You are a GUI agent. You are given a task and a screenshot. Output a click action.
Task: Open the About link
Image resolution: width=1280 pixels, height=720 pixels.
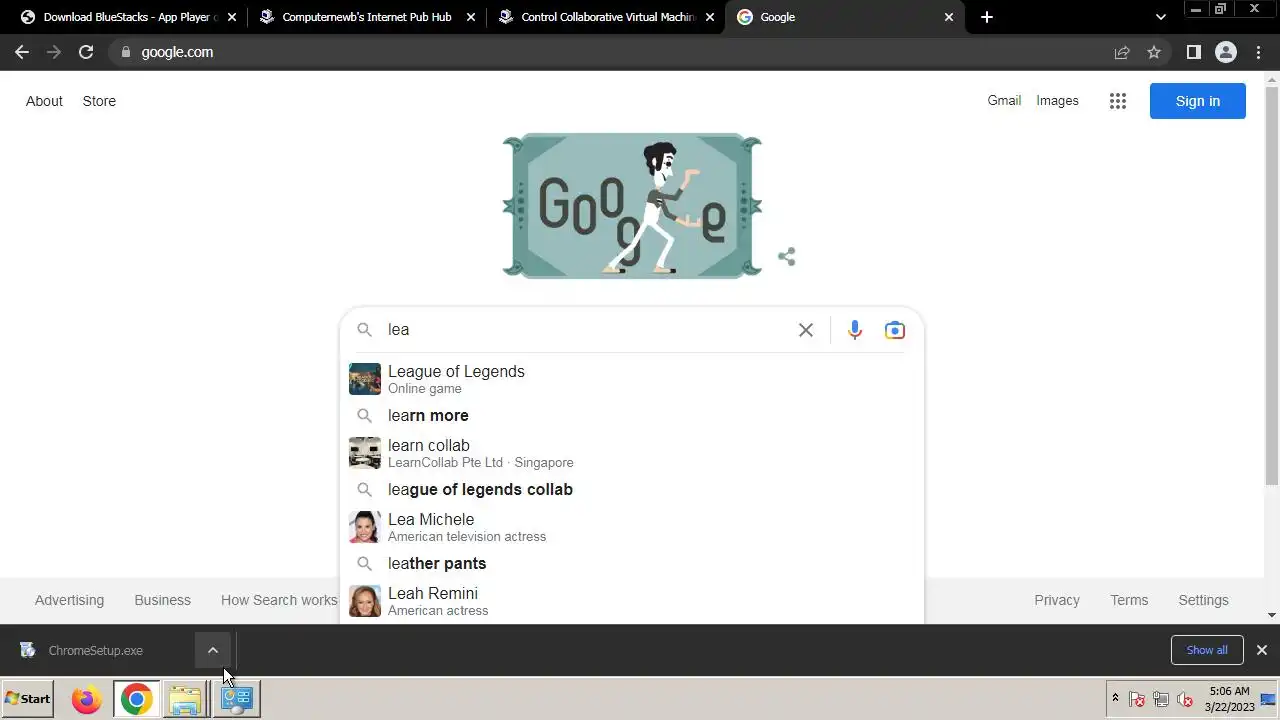pyautogui.click(x=44, y=101)
